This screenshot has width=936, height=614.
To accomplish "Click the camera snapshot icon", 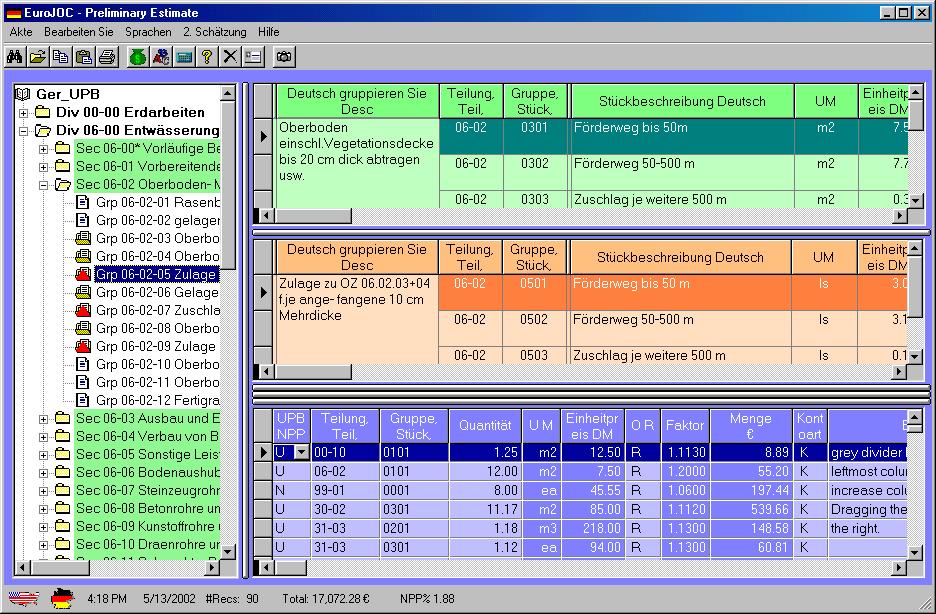I will coord(285,57).
